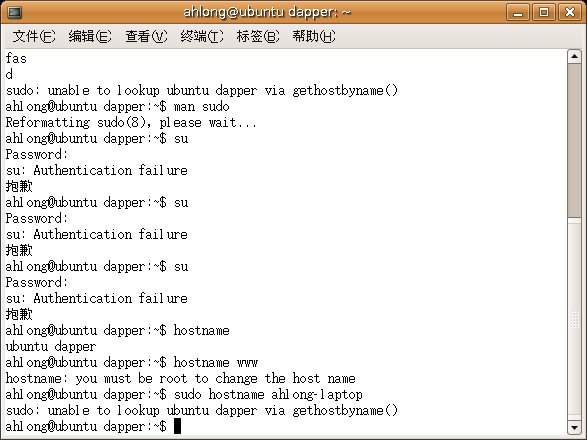Viewport: 587px width, 440px height.
Task: Click the title bar text ahlong@ubuntu dapper
Action: 267,12
